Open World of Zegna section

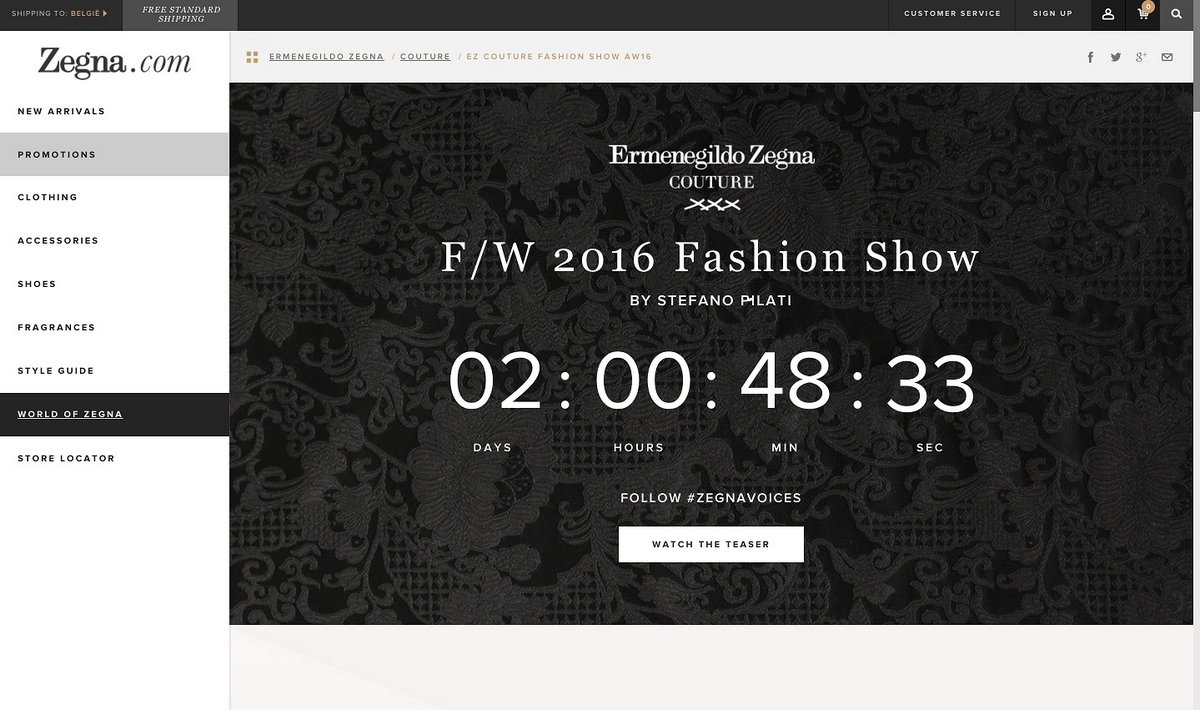114,414
